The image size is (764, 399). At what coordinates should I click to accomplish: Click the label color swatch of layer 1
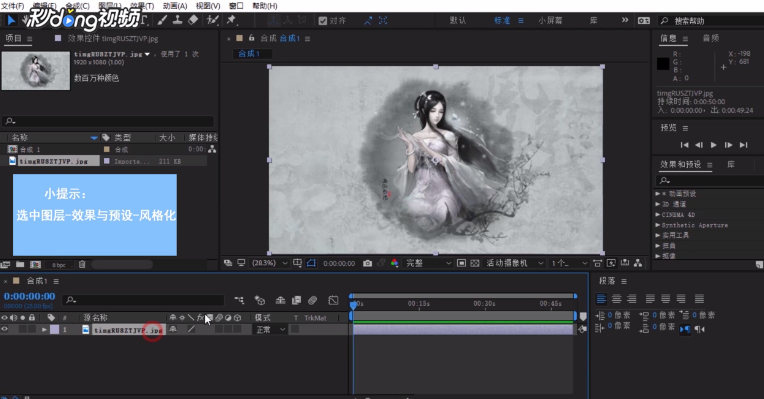(55, 330)
